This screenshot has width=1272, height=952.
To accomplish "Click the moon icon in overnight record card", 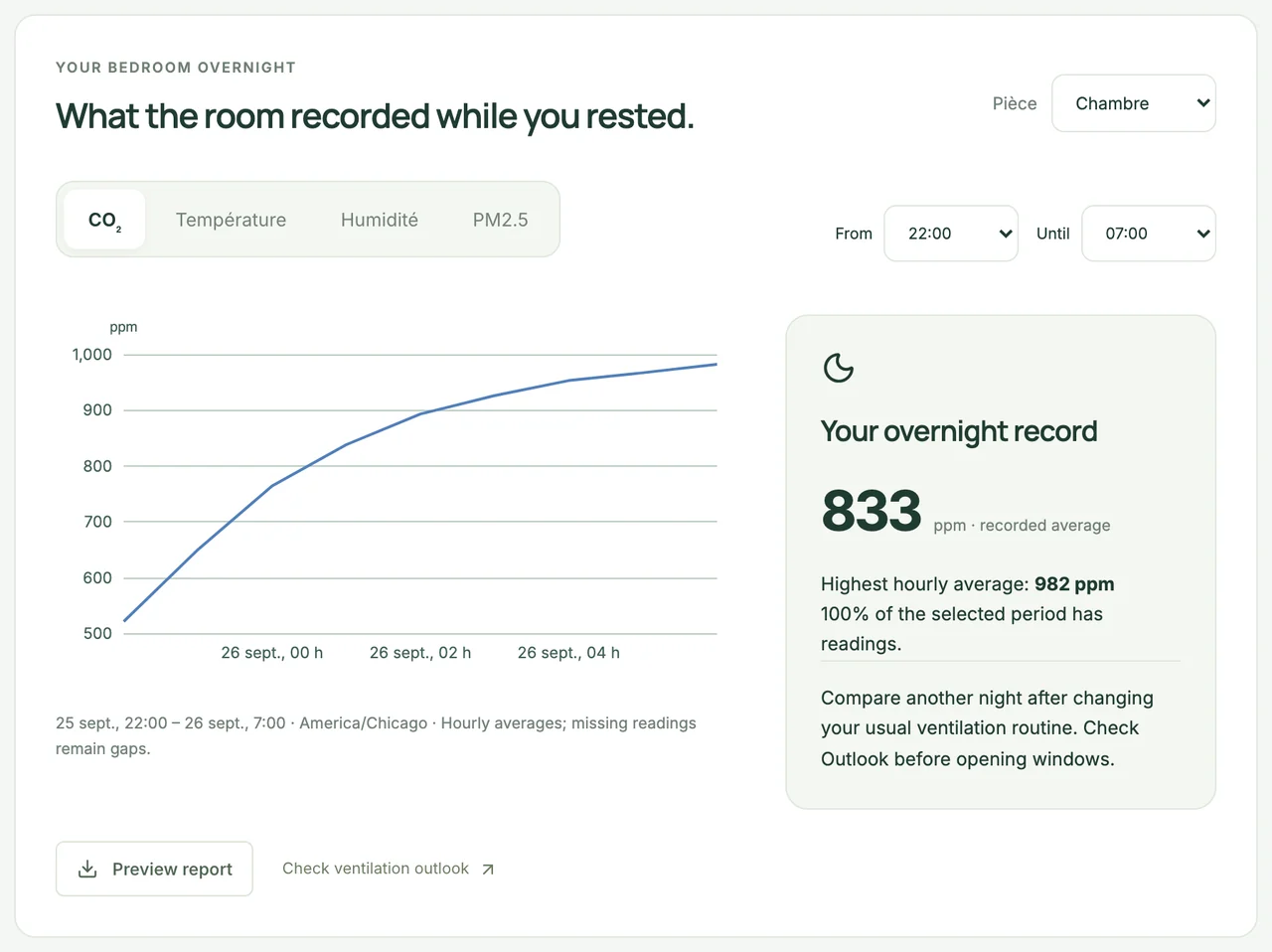I will point(839,368).
